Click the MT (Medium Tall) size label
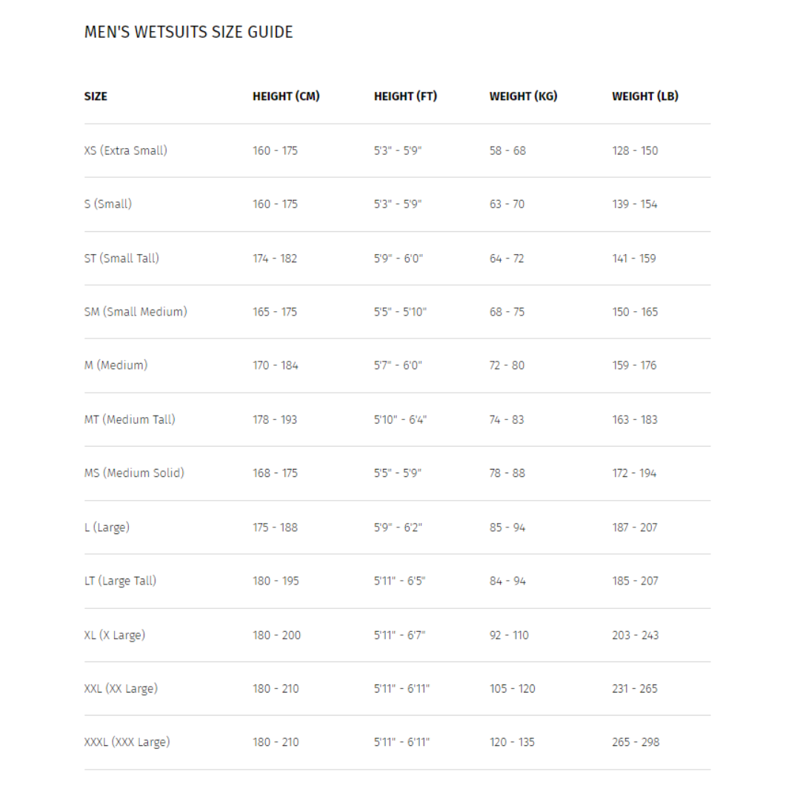The height and width of the screenshot is (800, 800). pos(130,419)
